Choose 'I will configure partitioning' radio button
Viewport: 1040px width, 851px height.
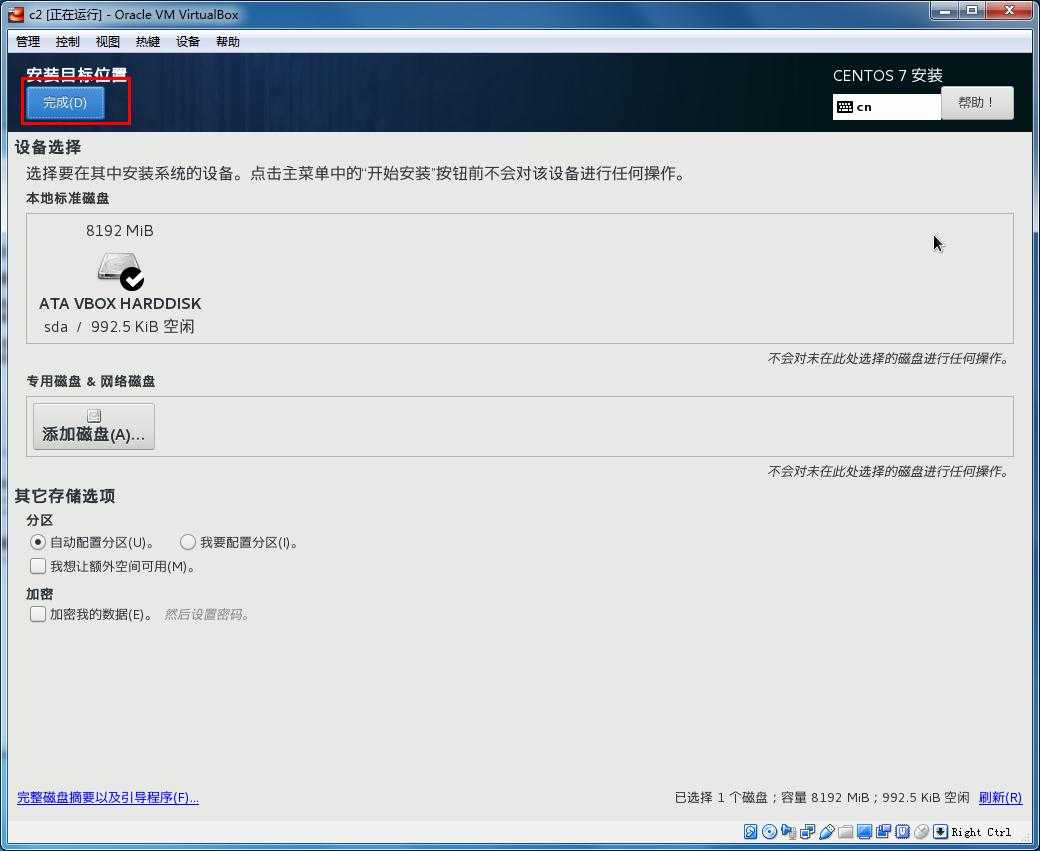click(x=188, y=543)
